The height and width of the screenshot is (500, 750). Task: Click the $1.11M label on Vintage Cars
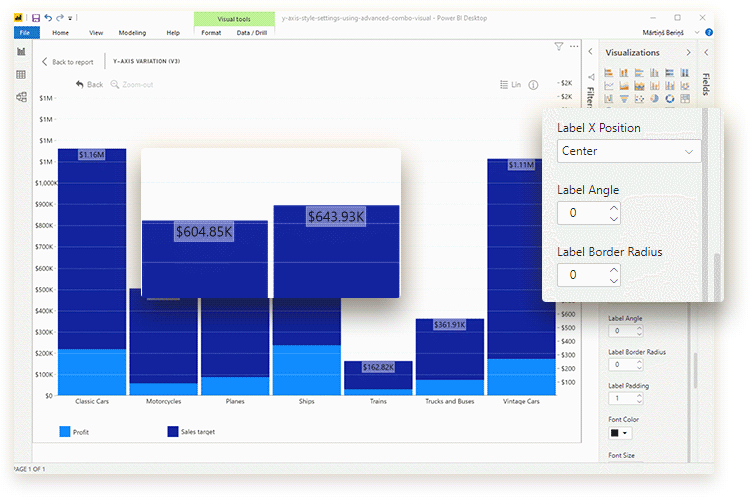[521, 165]
